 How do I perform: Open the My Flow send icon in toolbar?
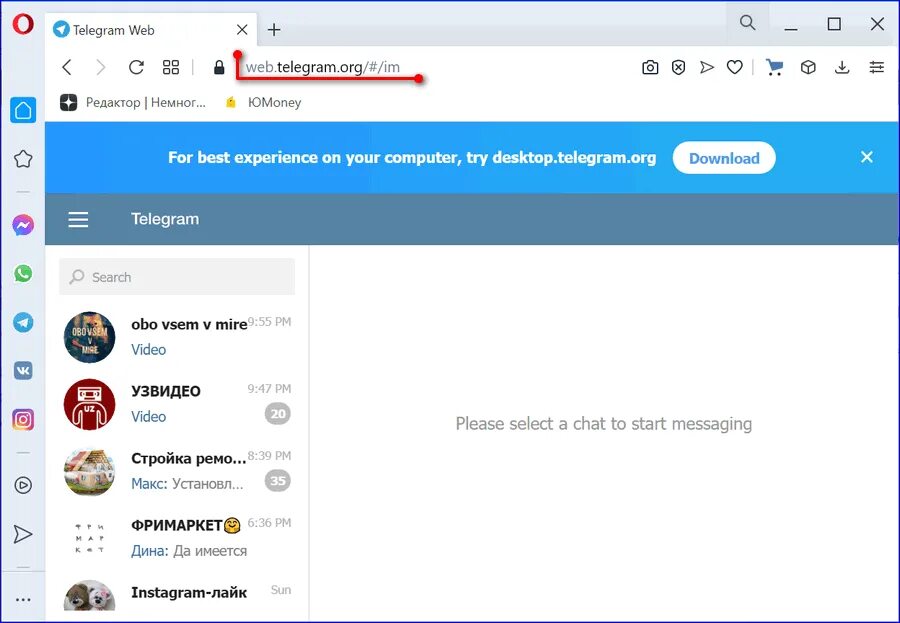click(x=707, y=68)
